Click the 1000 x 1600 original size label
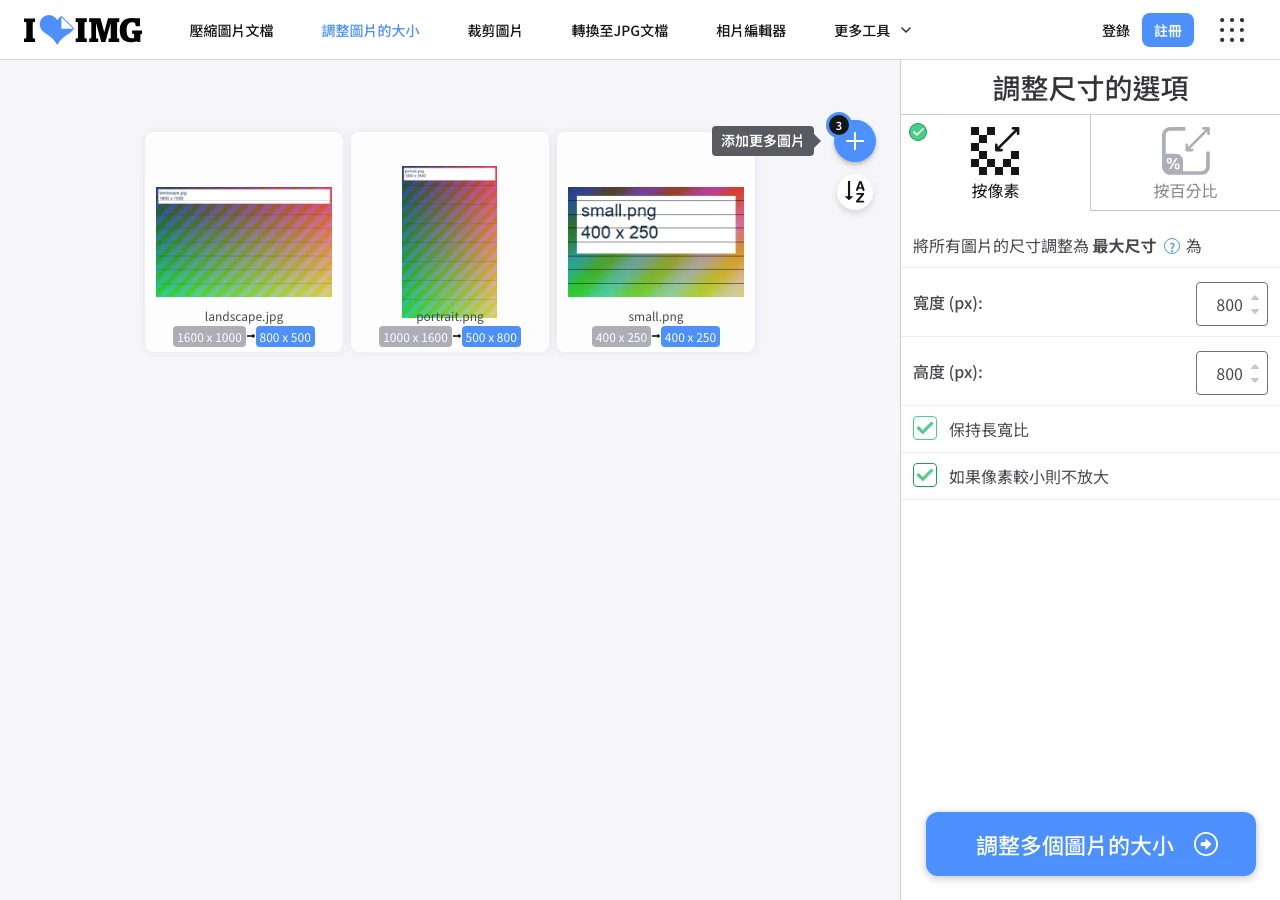1280x900 pixels. [415, 337]
